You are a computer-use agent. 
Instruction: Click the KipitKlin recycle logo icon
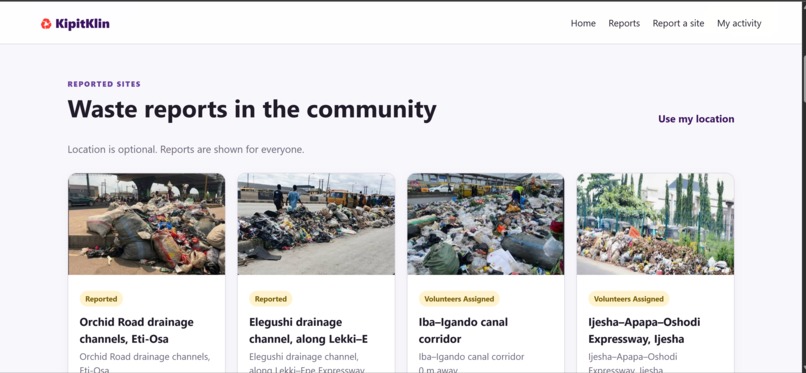(x=46, y=24)
